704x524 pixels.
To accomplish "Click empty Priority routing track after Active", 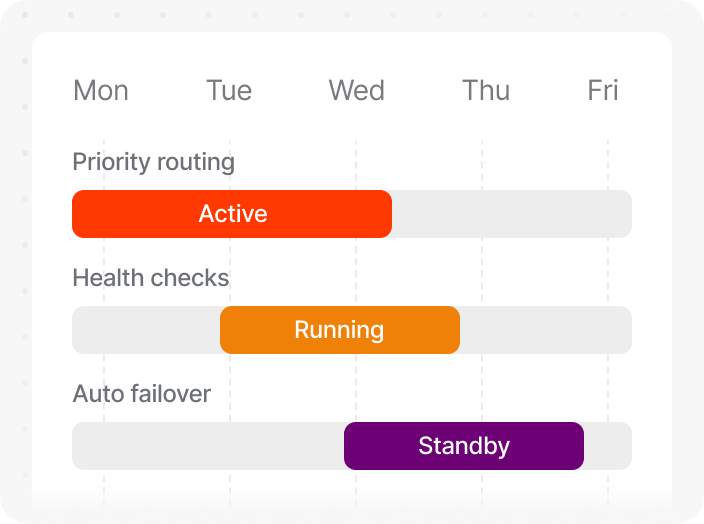I will pos(510,214).
